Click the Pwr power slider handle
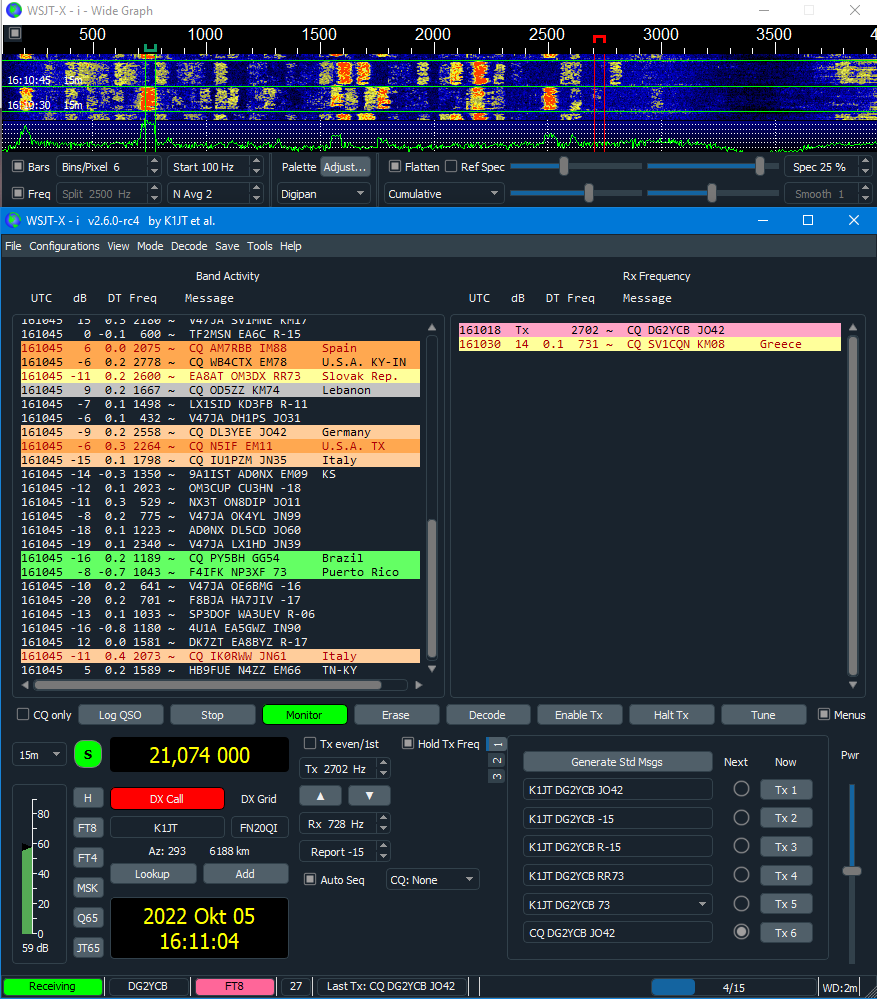 pyautogui.click(x=851, y=871)
